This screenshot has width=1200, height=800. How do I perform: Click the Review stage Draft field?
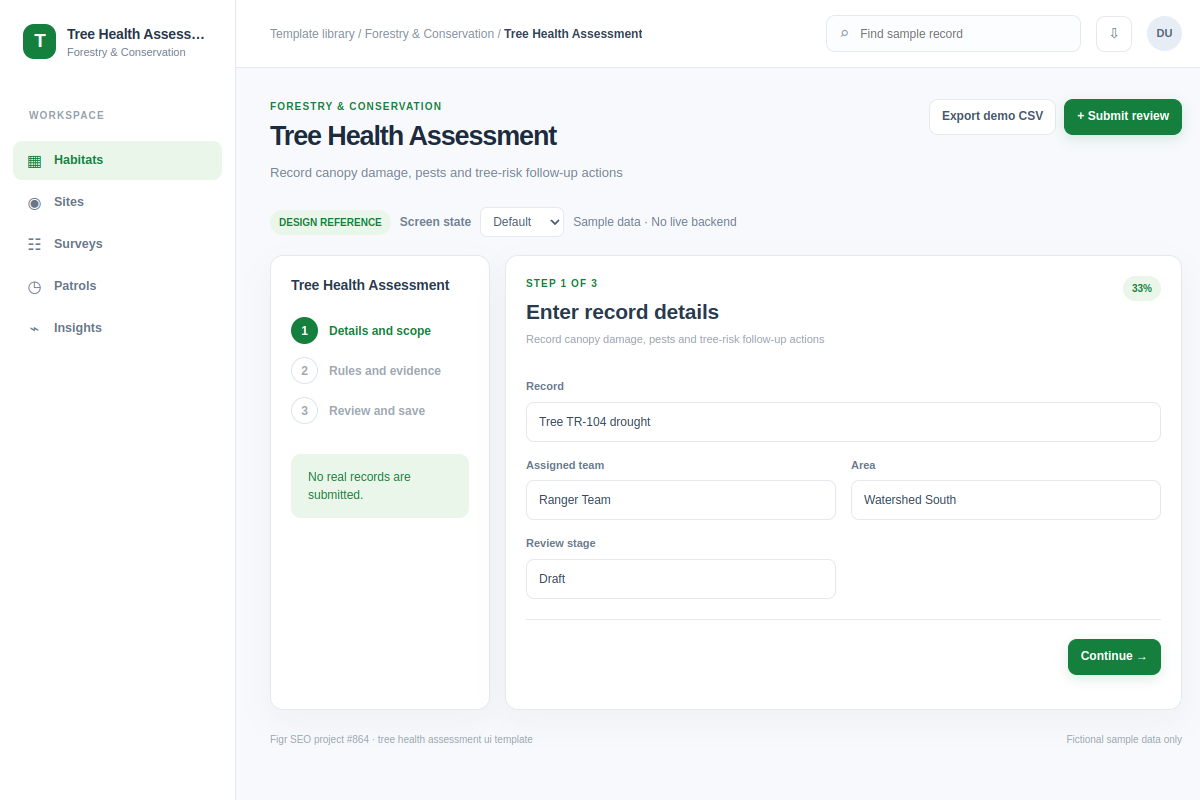(x=681, y=579)
